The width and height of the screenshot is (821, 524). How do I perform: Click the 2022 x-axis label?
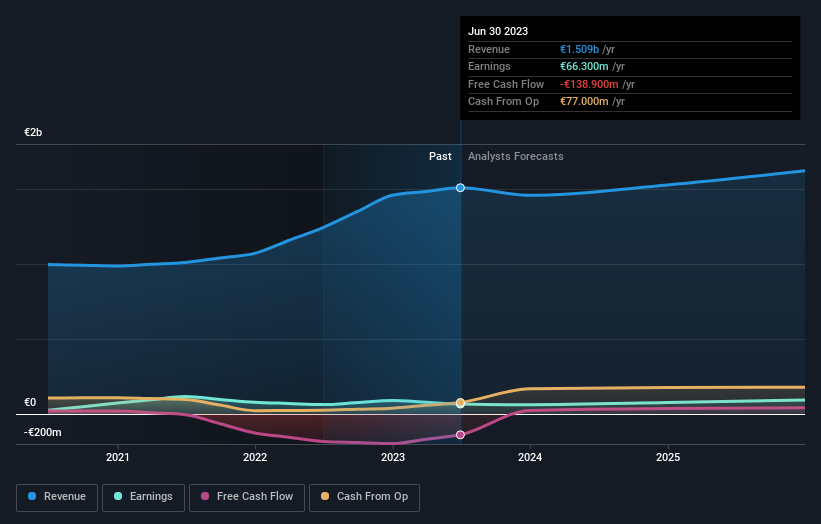click(x=255, y=457)
